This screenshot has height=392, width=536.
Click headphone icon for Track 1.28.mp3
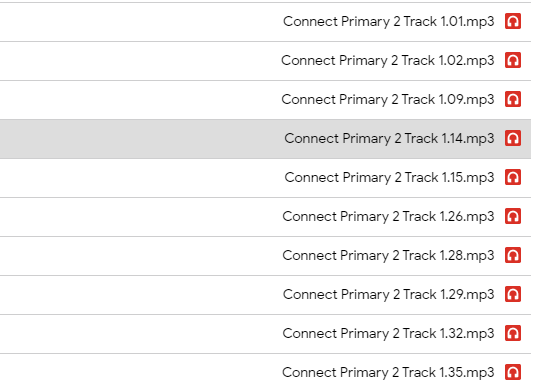[x=513, y=255]
